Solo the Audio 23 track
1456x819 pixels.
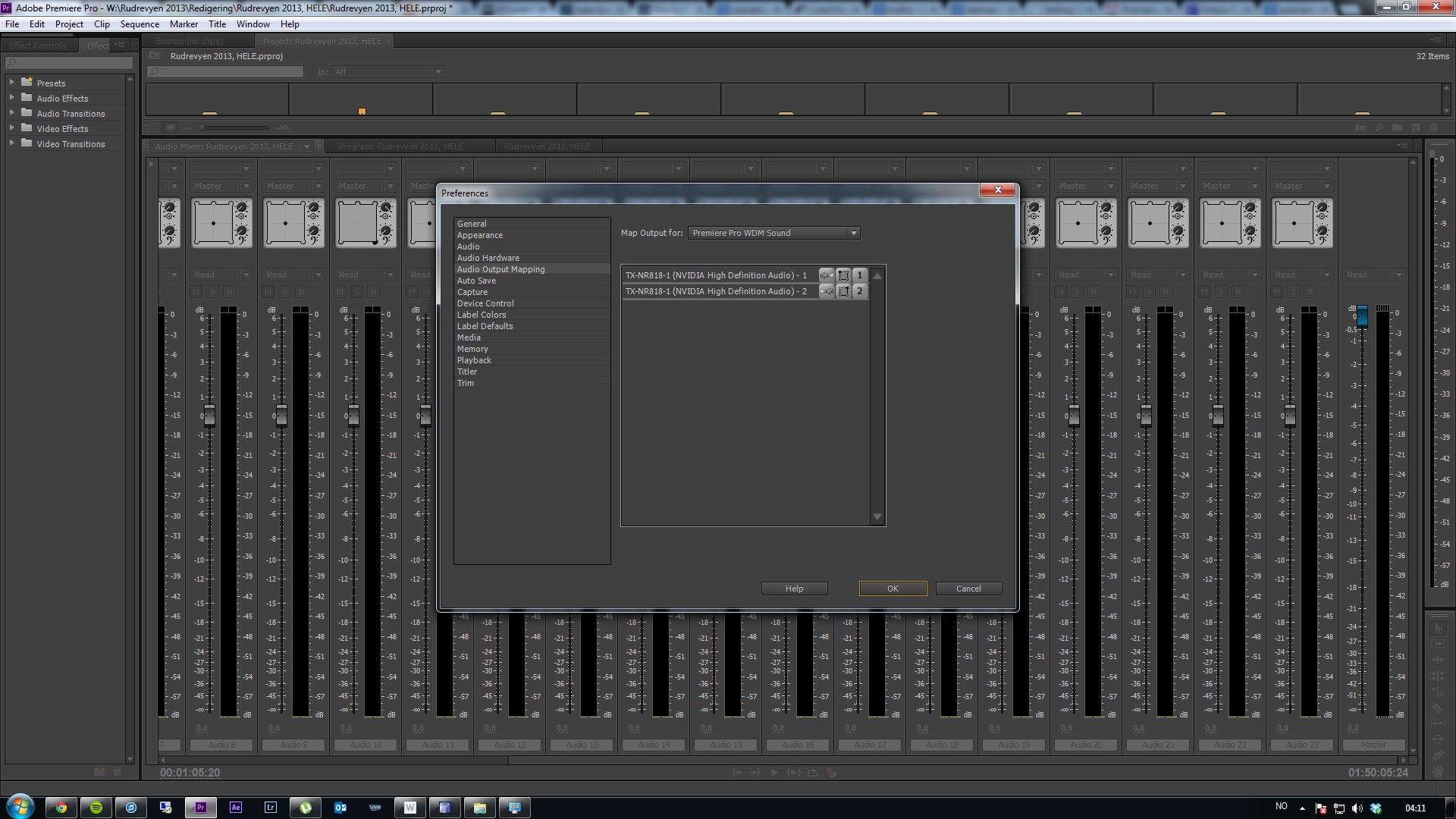point(1293,292)
